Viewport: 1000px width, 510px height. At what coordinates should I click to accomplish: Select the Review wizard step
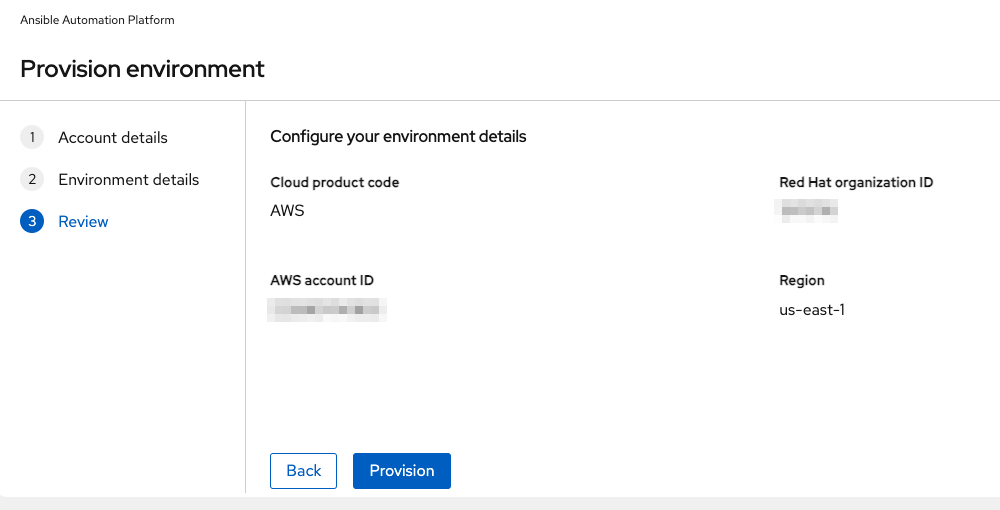[x=84, y=222]
